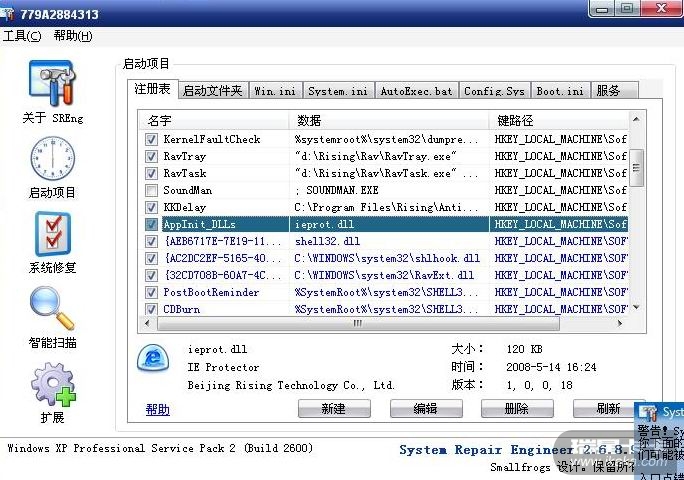Switch to the 服务 tab
684x480 pixels.
[x=614, y=91]
